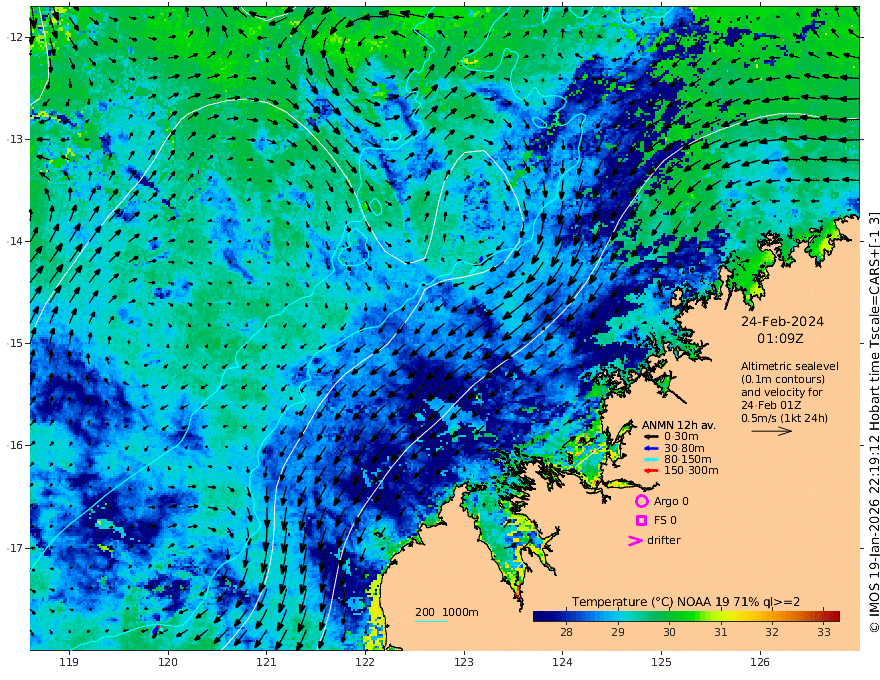Click the cyan 80-150m legend arrow
Image resolution: width=880 pixels, height=680 pixels.
point(650,459)
